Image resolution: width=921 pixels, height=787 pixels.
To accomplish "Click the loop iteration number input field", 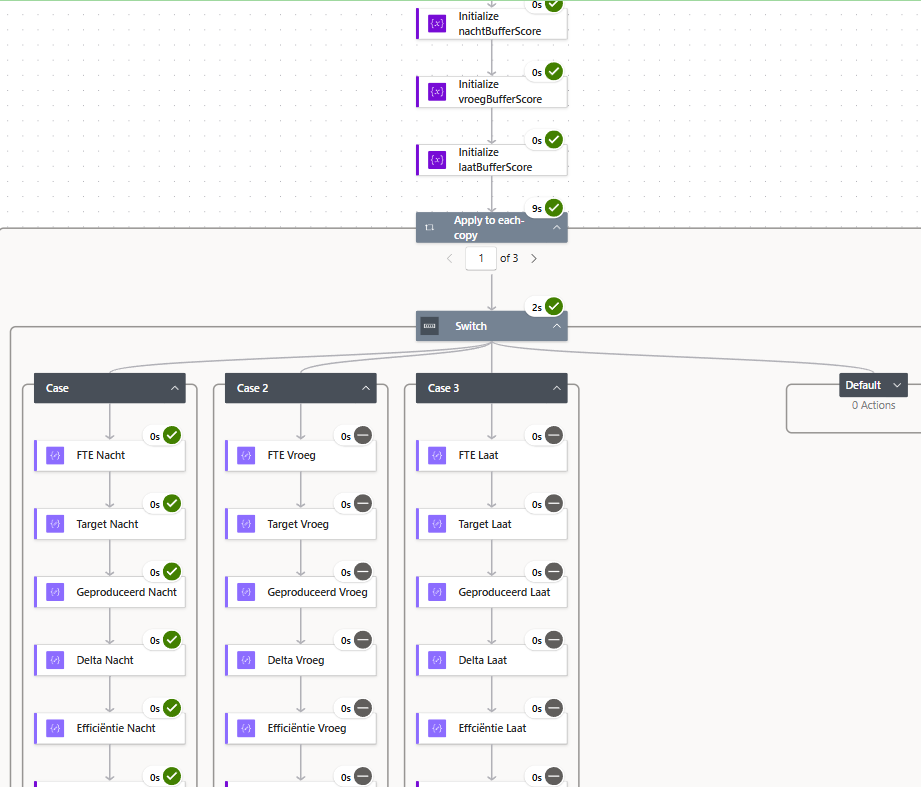I will tap(480, 257).
